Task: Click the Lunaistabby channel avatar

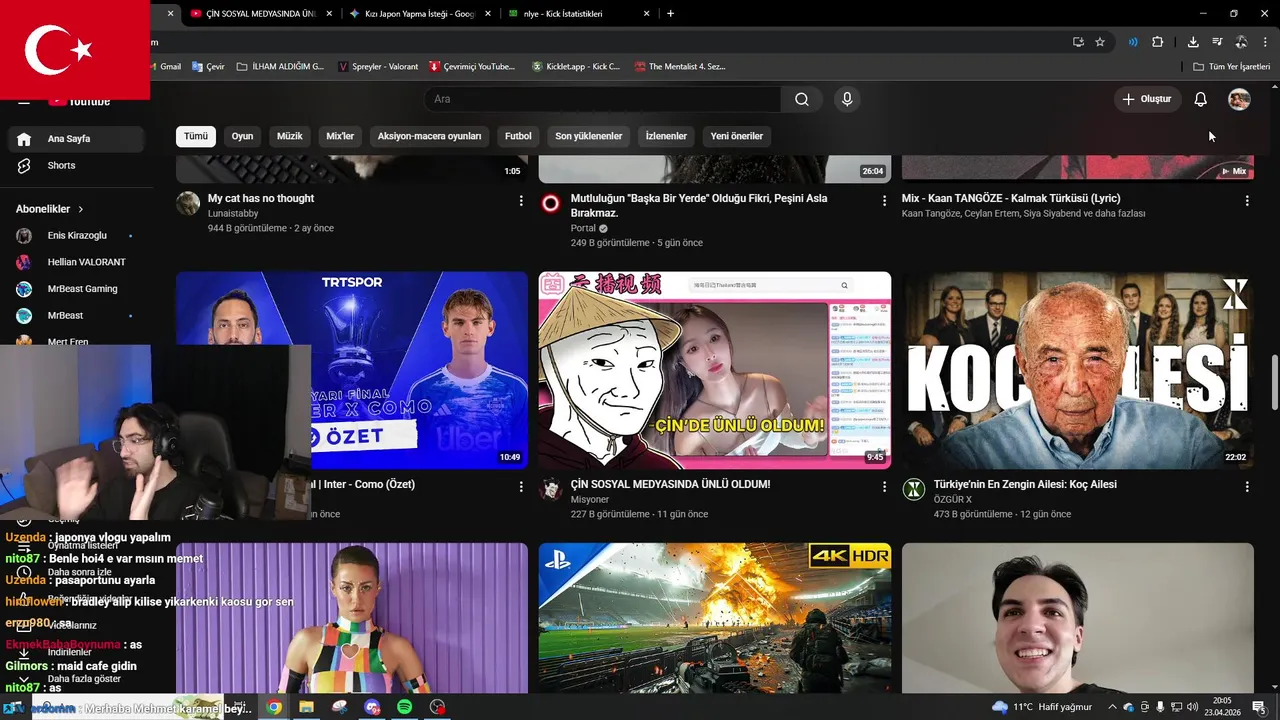Action: tap(188, 203)
